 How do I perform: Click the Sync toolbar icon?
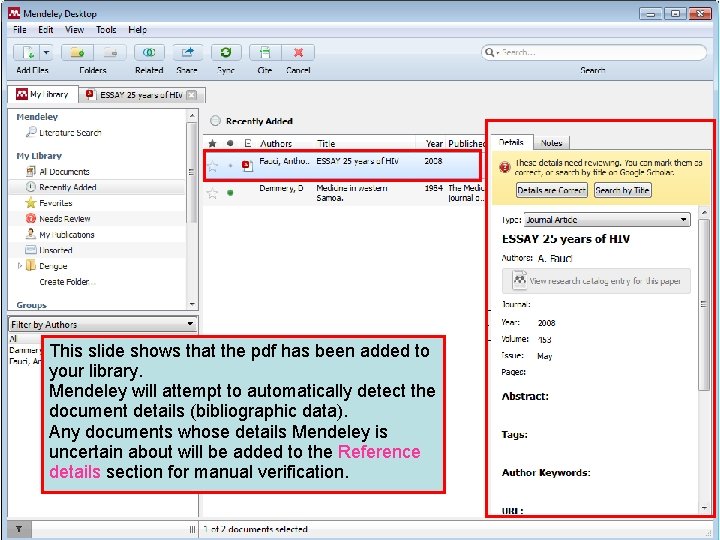226,53
